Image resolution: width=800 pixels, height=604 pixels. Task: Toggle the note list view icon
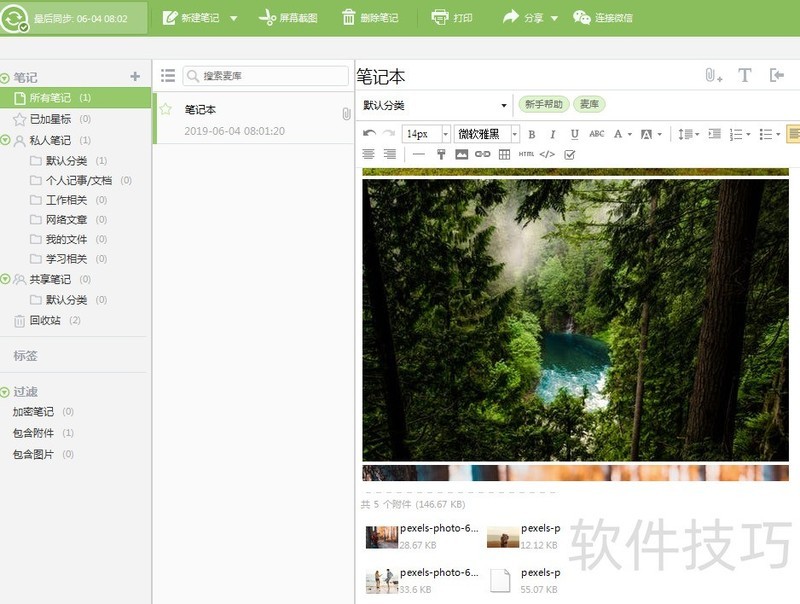click(x=168, y=76)
